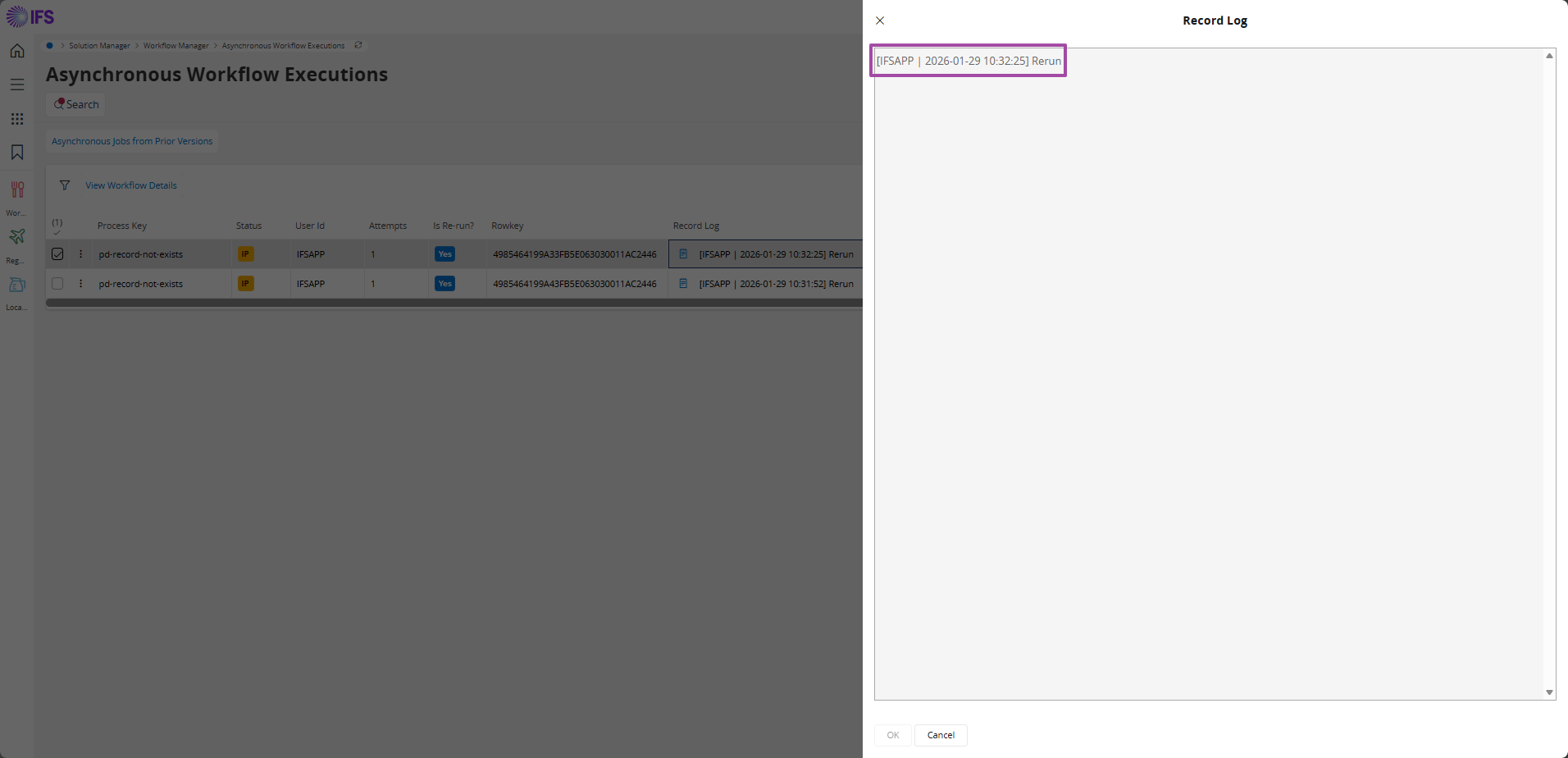Open Asynchronous Workflow Executions breadcrumb
Image resolution: width=1568 pixels, height=758 pixels.
pyautogui.click(x=283, y=46)
